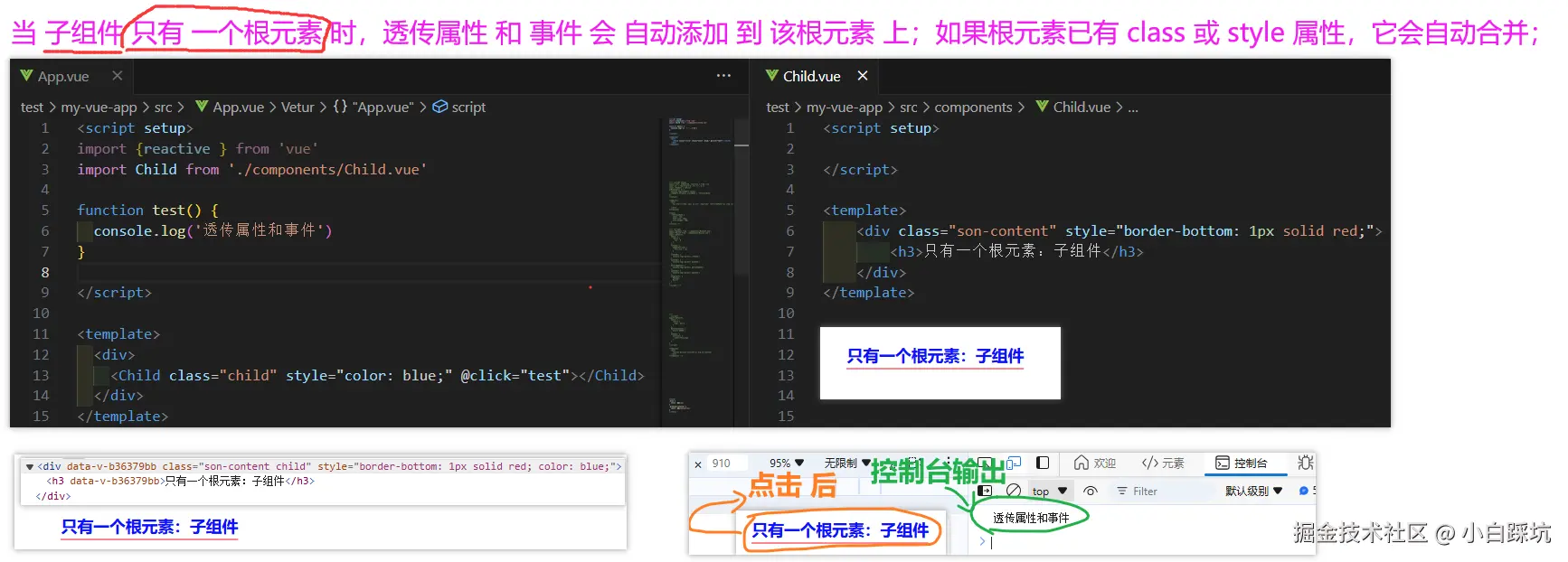Click the import Child line in App.vue
Screen dimensions: 1568x562
click(251, 170)
